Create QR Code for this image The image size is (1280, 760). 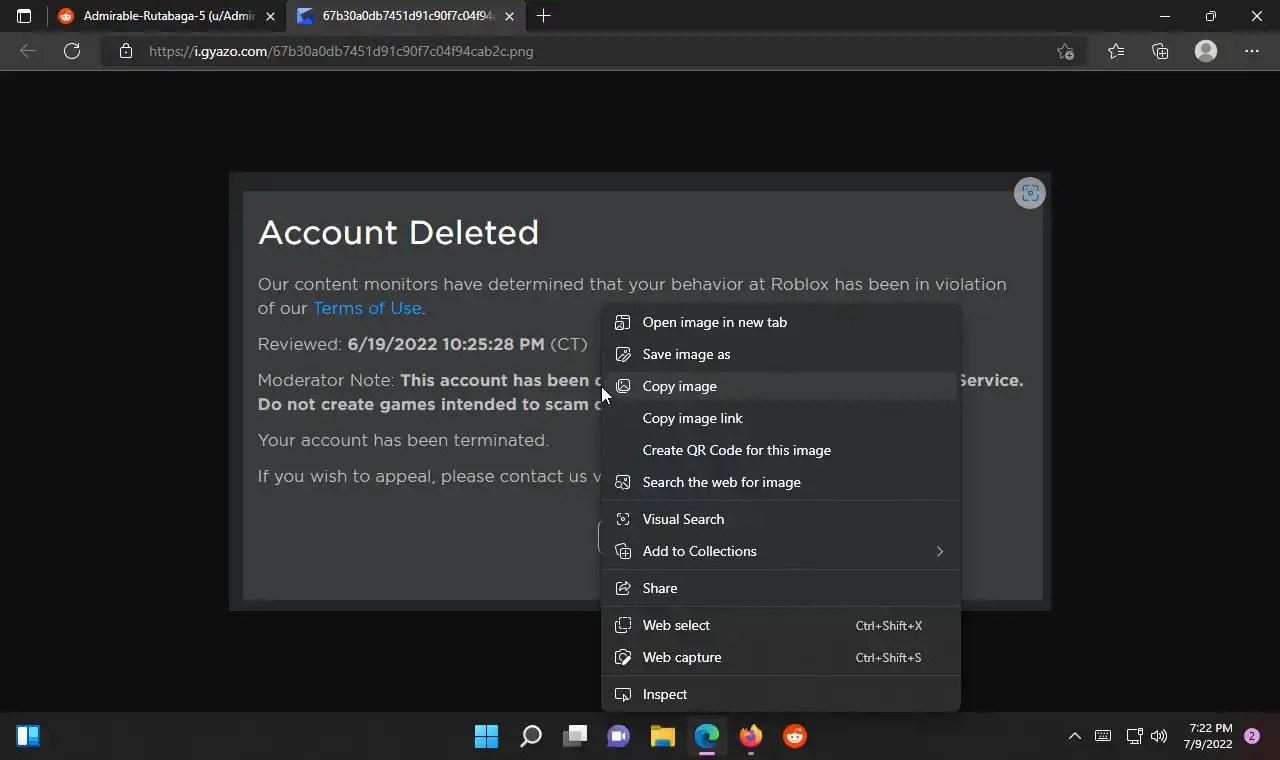click(780, 450)
